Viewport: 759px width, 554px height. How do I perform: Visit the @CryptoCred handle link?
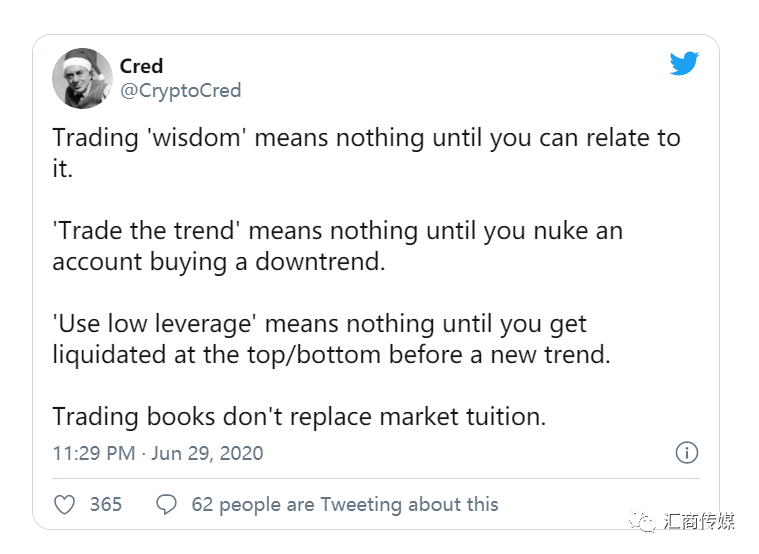click(180, 91)
